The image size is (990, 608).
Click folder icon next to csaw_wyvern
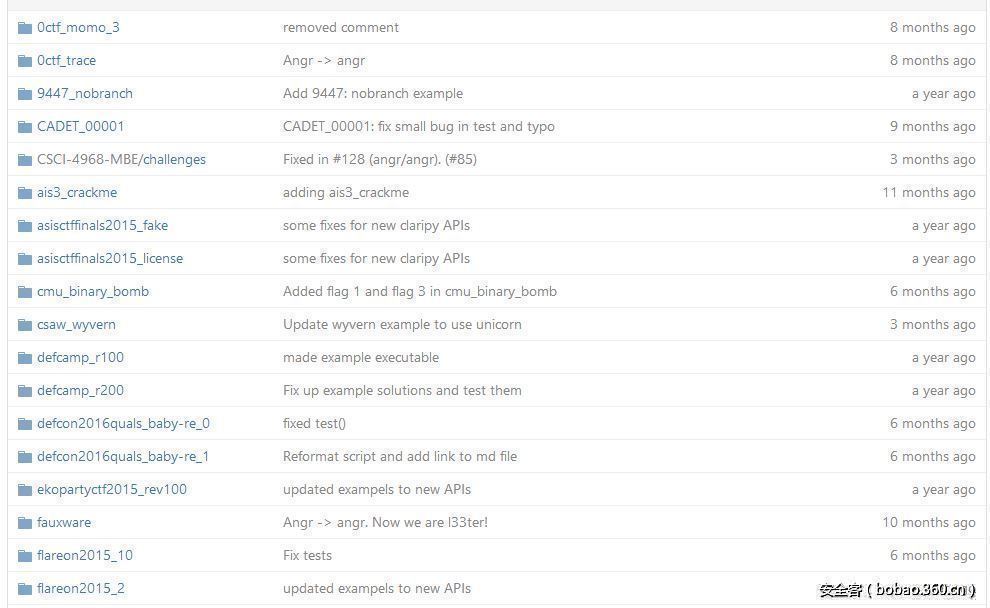click(x=25, y=325)
